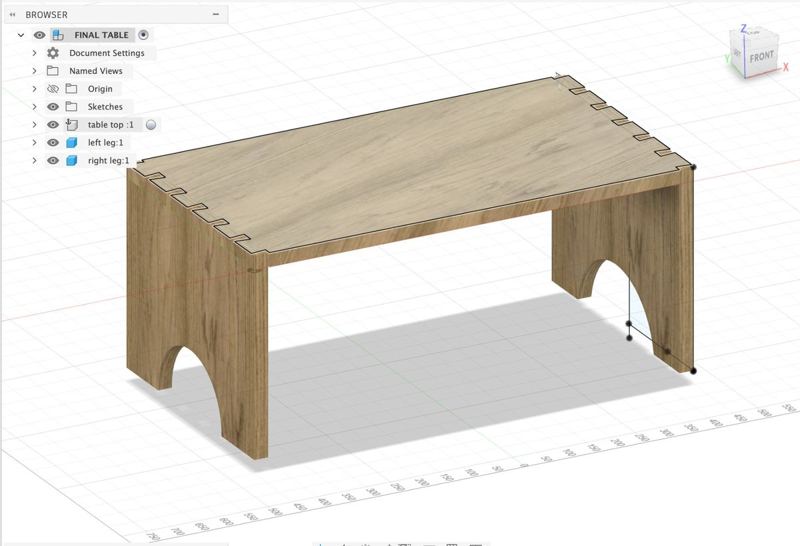Viewport: 800px width, 546px height.
Task: Click the BROWSER panel title
Action: tap(46, 15)
